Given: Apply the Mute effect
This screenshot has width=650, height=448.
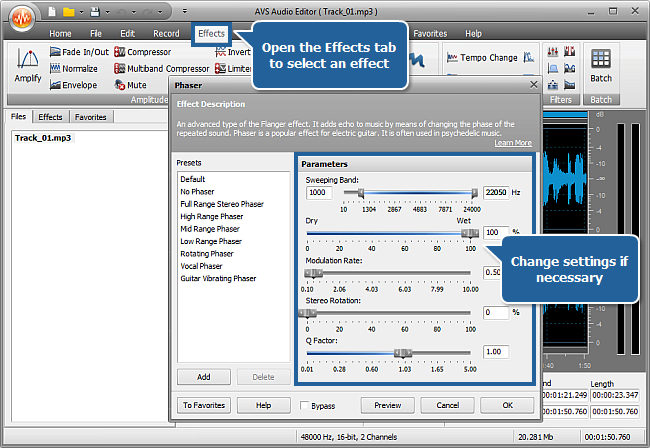Looking at the screenshot, I should (131, 85).
